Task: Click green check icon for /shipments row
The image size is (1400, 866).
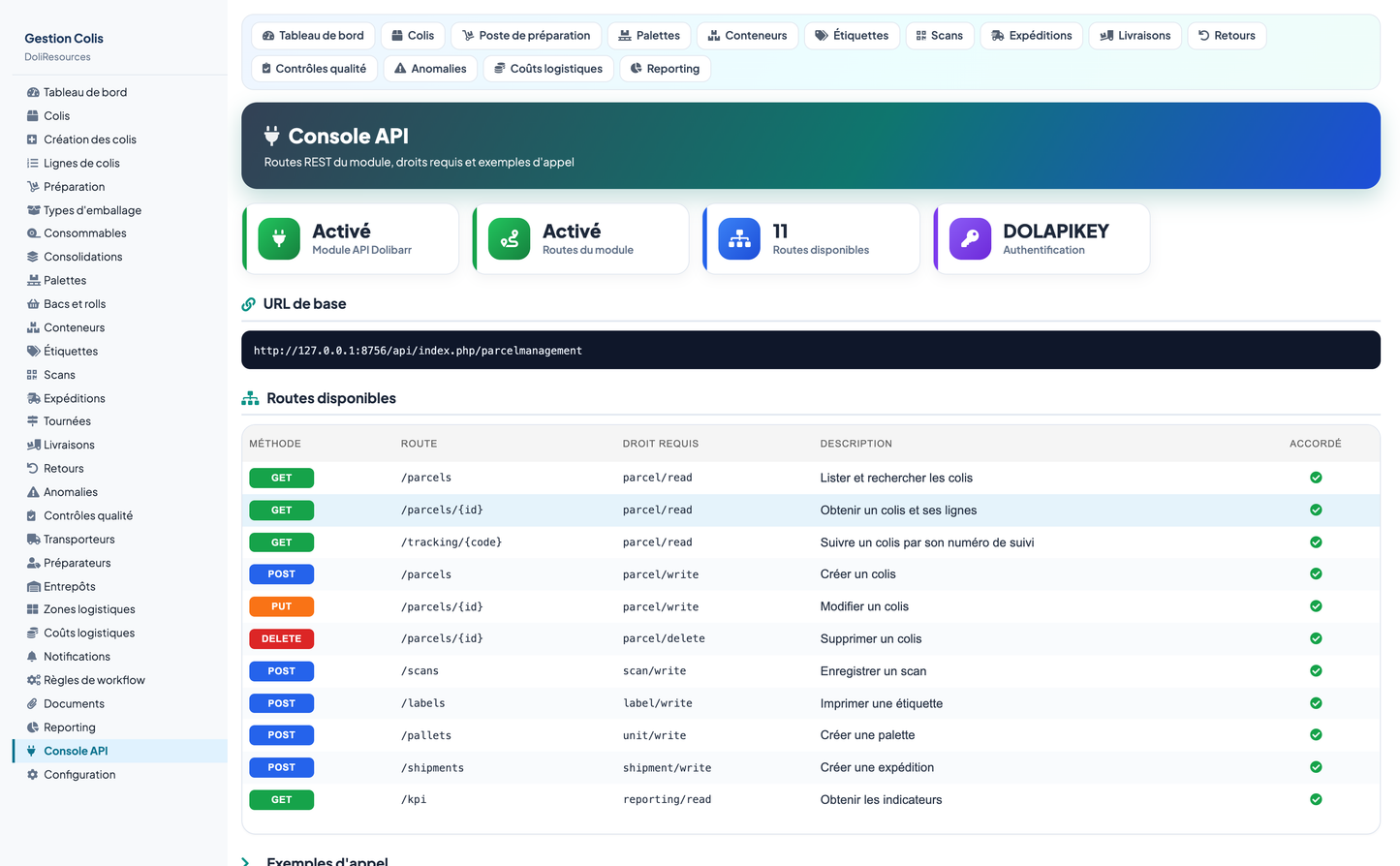Action: click(x=1316, y=767)
